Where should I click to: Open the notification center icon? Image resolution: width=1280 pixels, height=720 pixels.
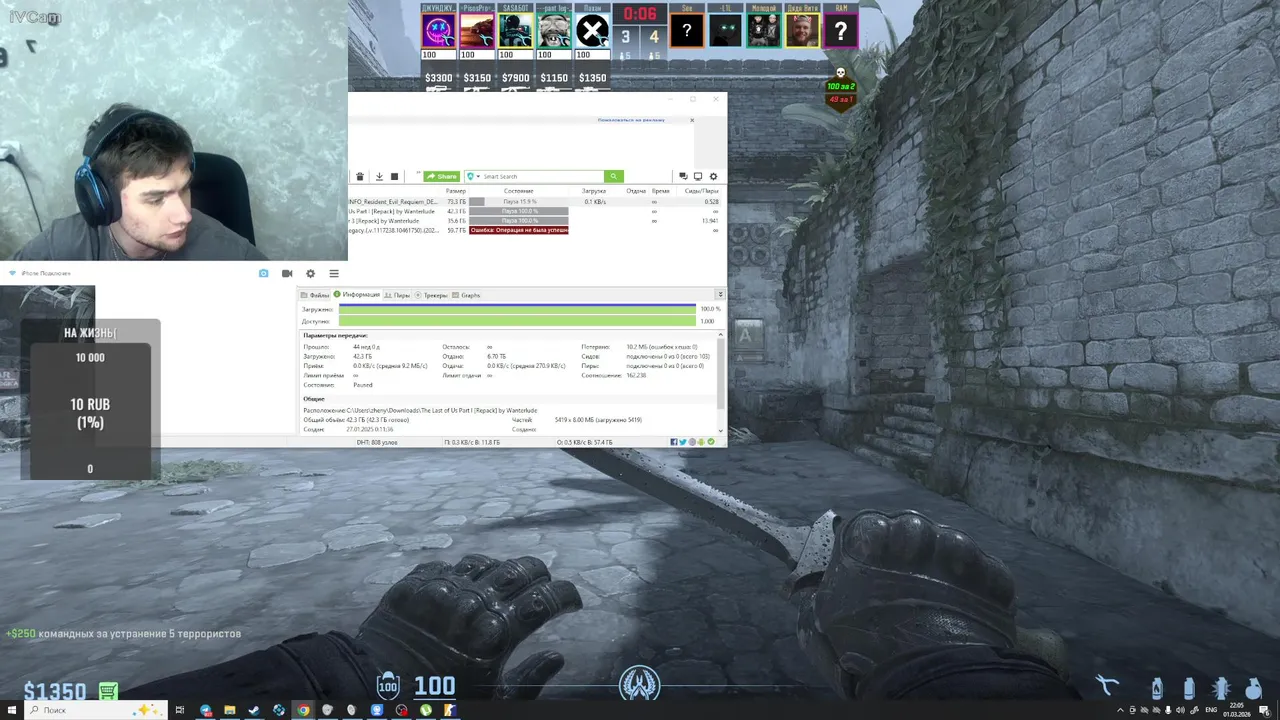[x=1265, y=710]
